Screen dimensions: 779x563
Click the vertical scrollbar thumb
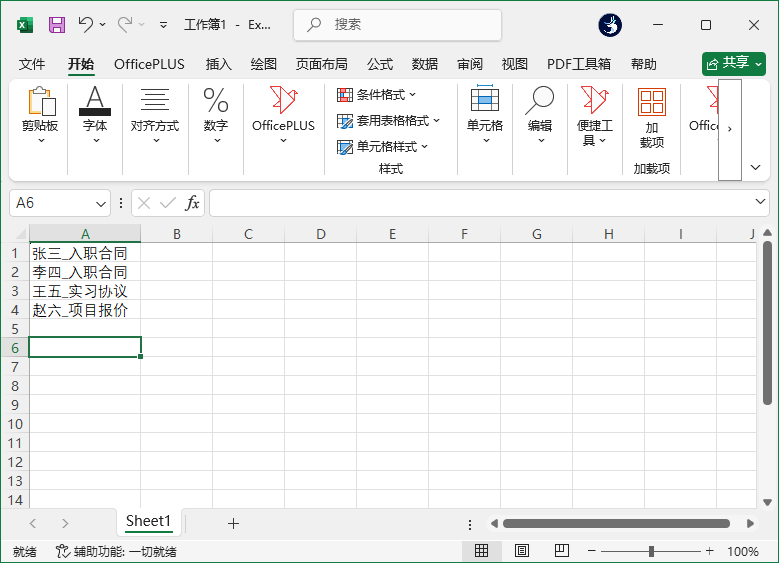[x=767, y=323]
